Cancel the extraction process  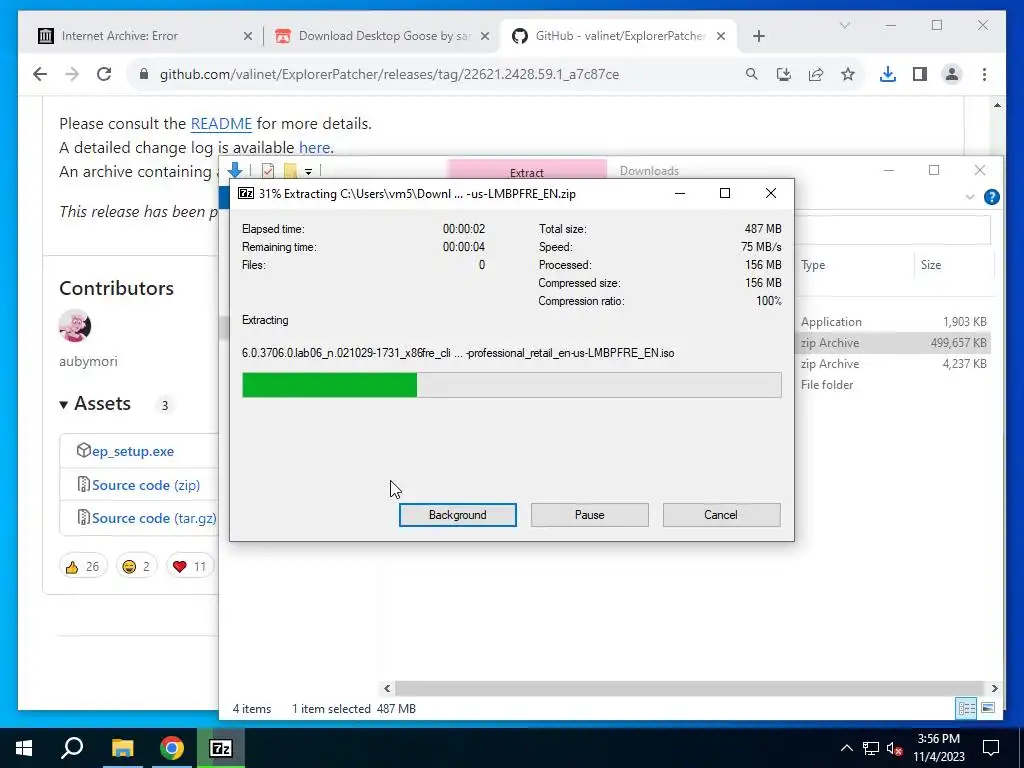point(721,515)
